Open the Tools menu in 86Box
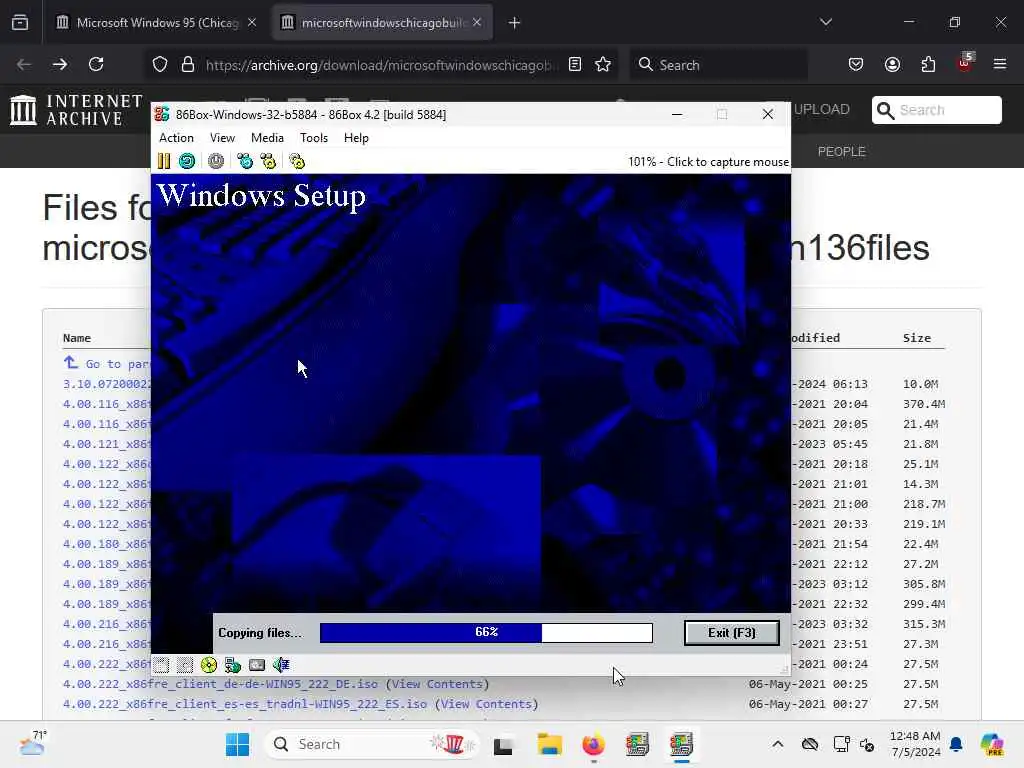Screen dimensions: 1024x768 click(x=313, y=138)
